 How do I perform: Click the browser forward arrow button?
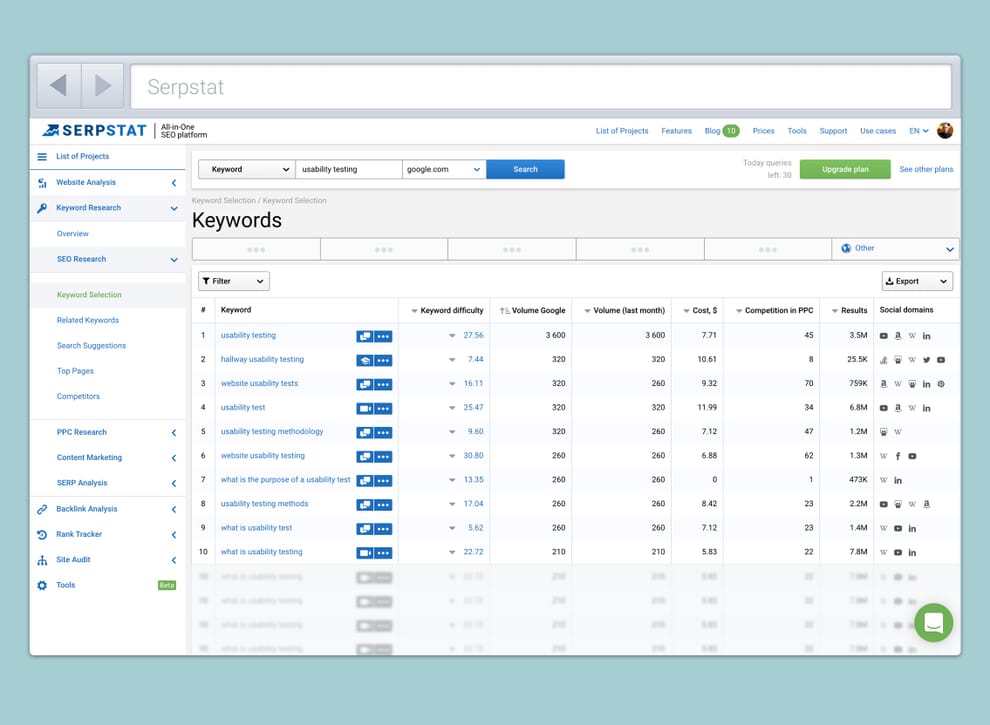pos(102,86)
